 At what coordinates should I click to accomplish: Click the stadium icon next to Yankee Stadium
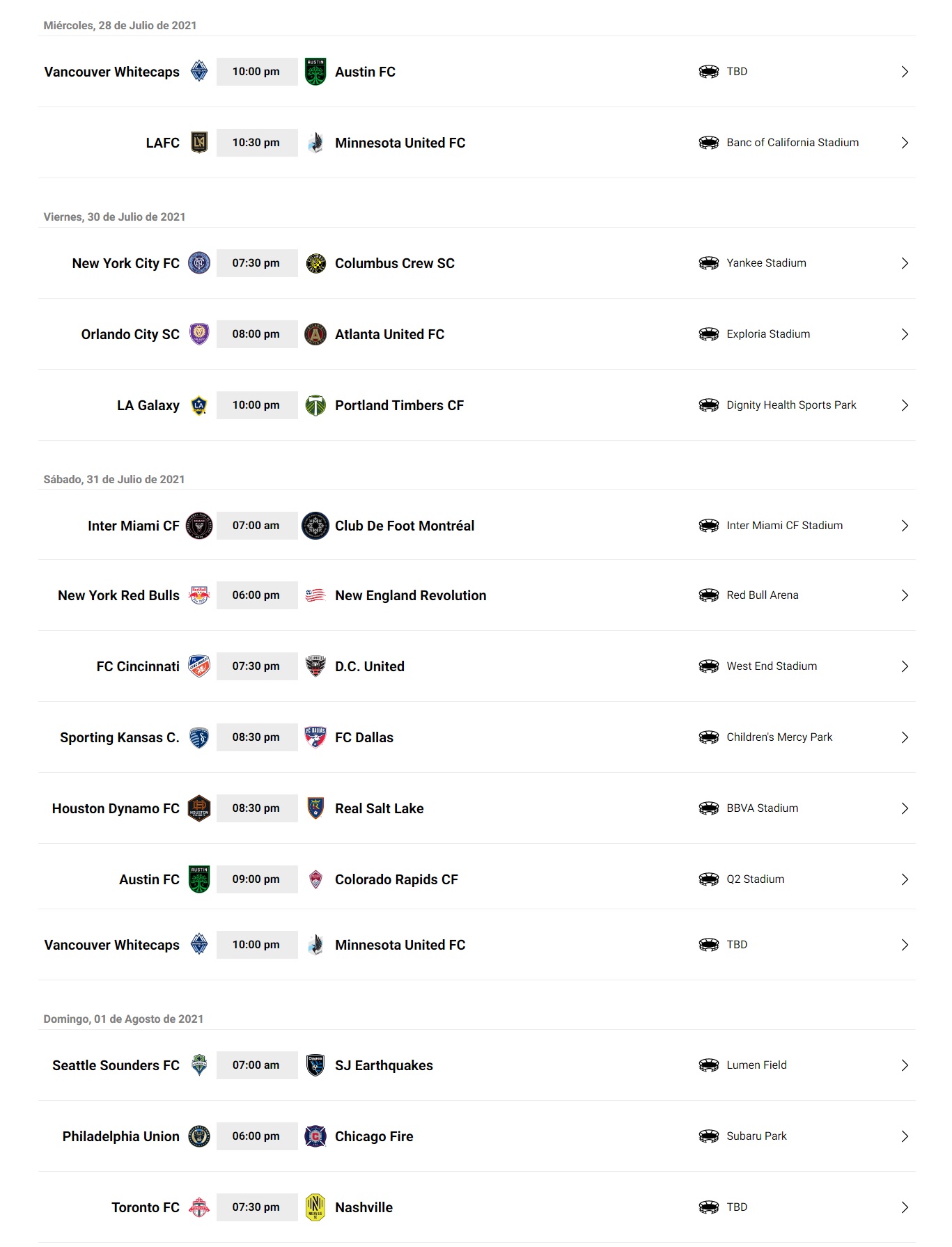(708, 263)
